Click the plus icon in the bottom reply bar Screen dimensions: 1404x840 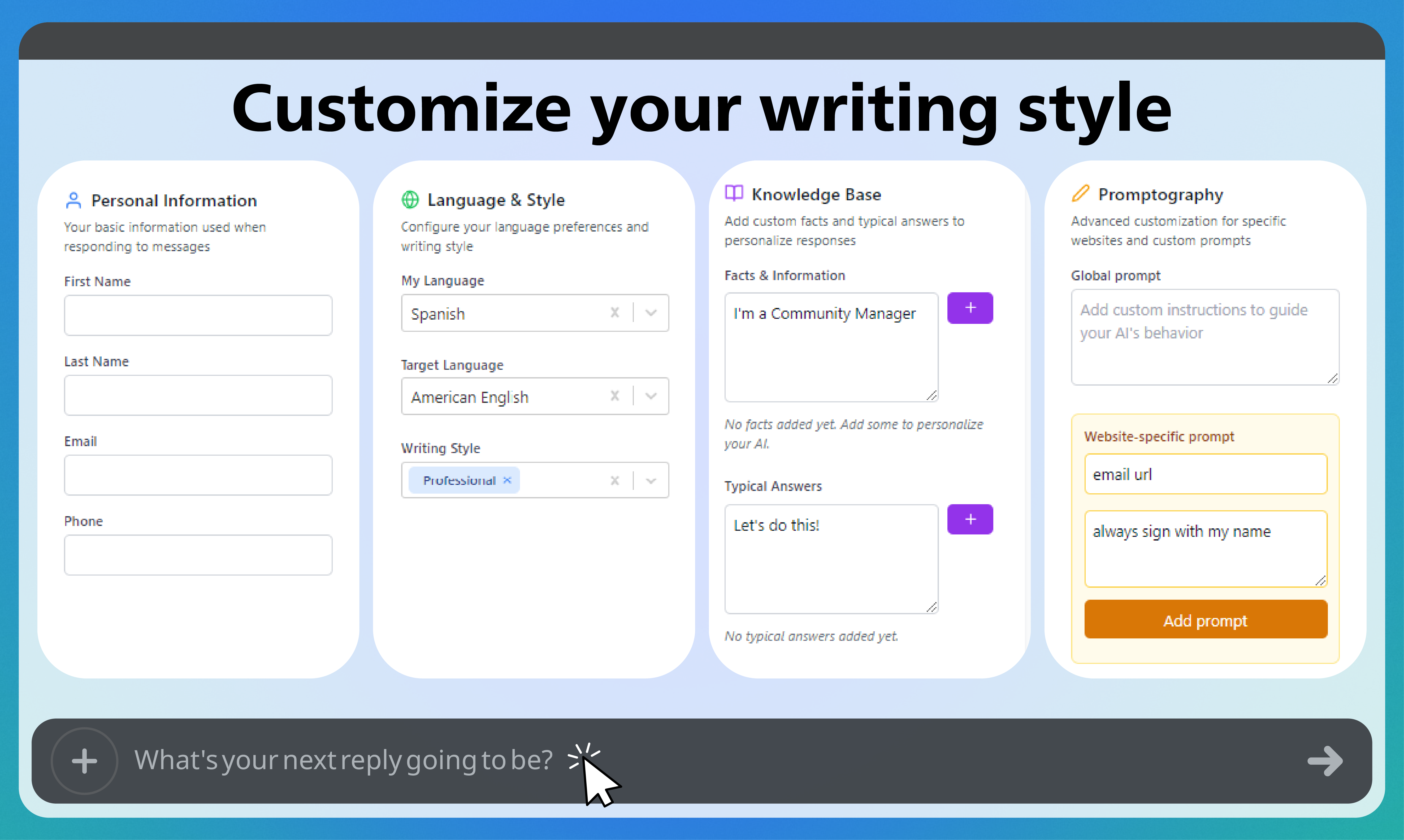[84, 761]
